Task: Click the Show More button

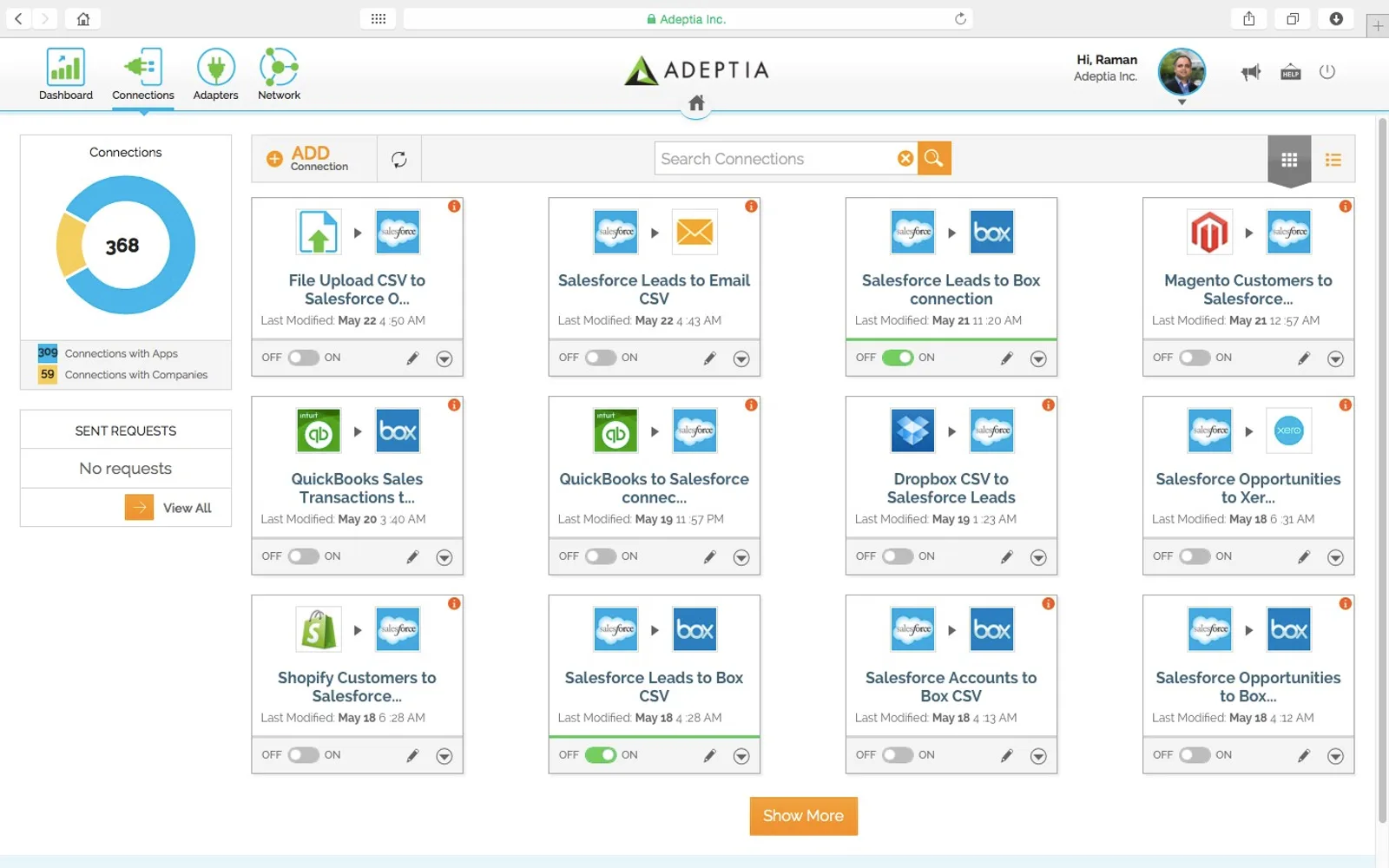Action: click(x=804, y=816)
